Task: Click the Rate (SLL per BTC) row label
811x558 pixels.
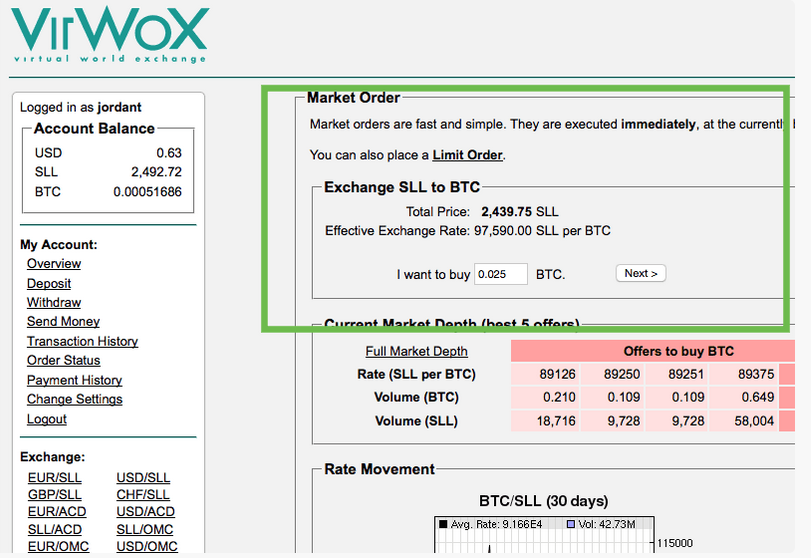Action: click(x=416, y=374)
